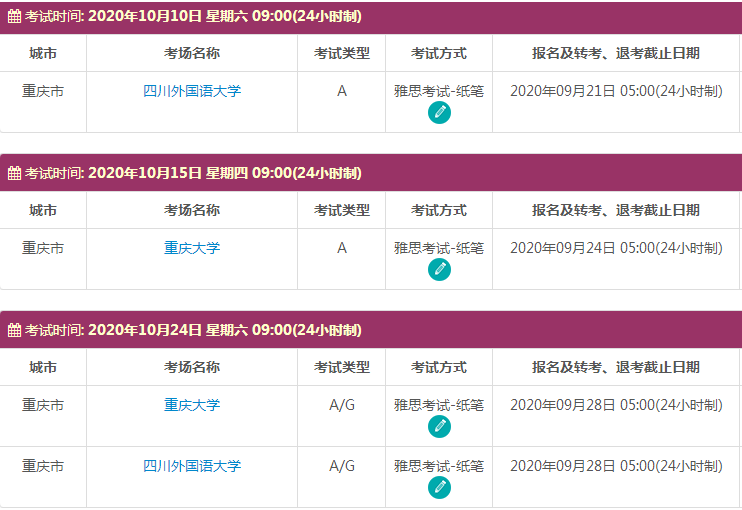Click 09月28日 deadline in 四川外国语大学 row
The height and width of the screenshot is (510, 742).
(616, 466)
